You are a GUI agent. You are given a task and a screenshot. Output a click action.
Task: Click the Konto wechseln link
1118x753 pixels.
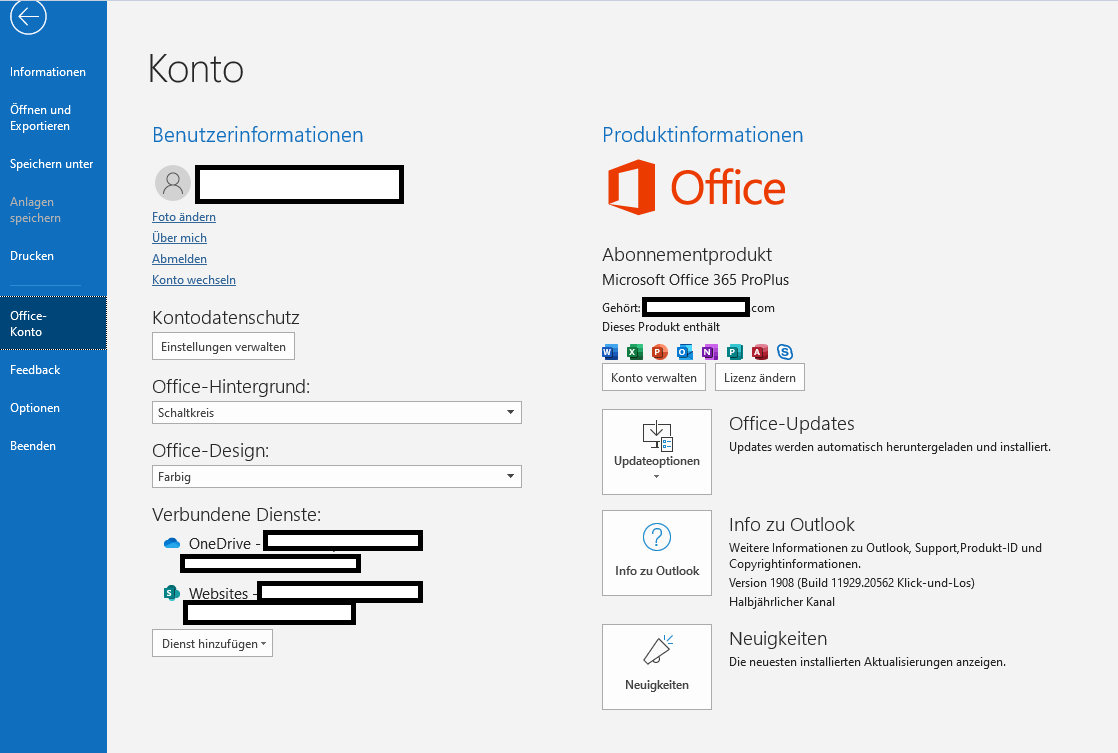coord(194,280)
